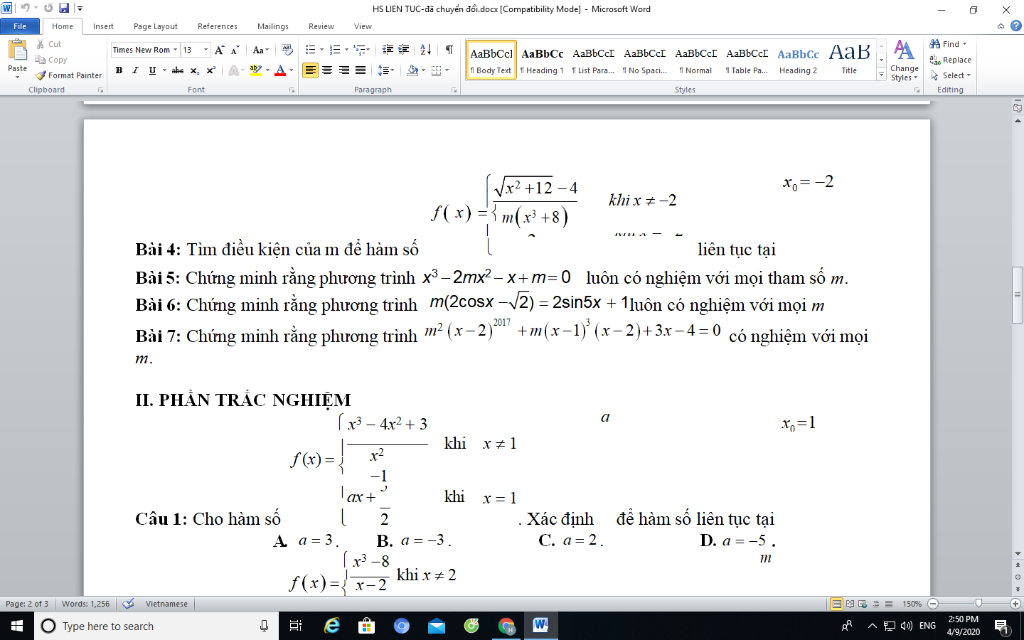Switch to Outline view

click(x=876, y=604)
